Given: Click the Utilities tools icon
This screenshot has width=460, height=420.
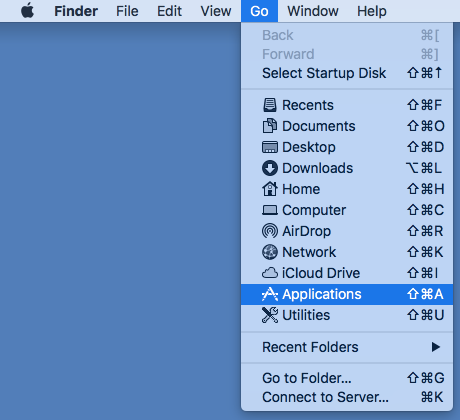Looking at the screenshot, I should click(270, 315).
